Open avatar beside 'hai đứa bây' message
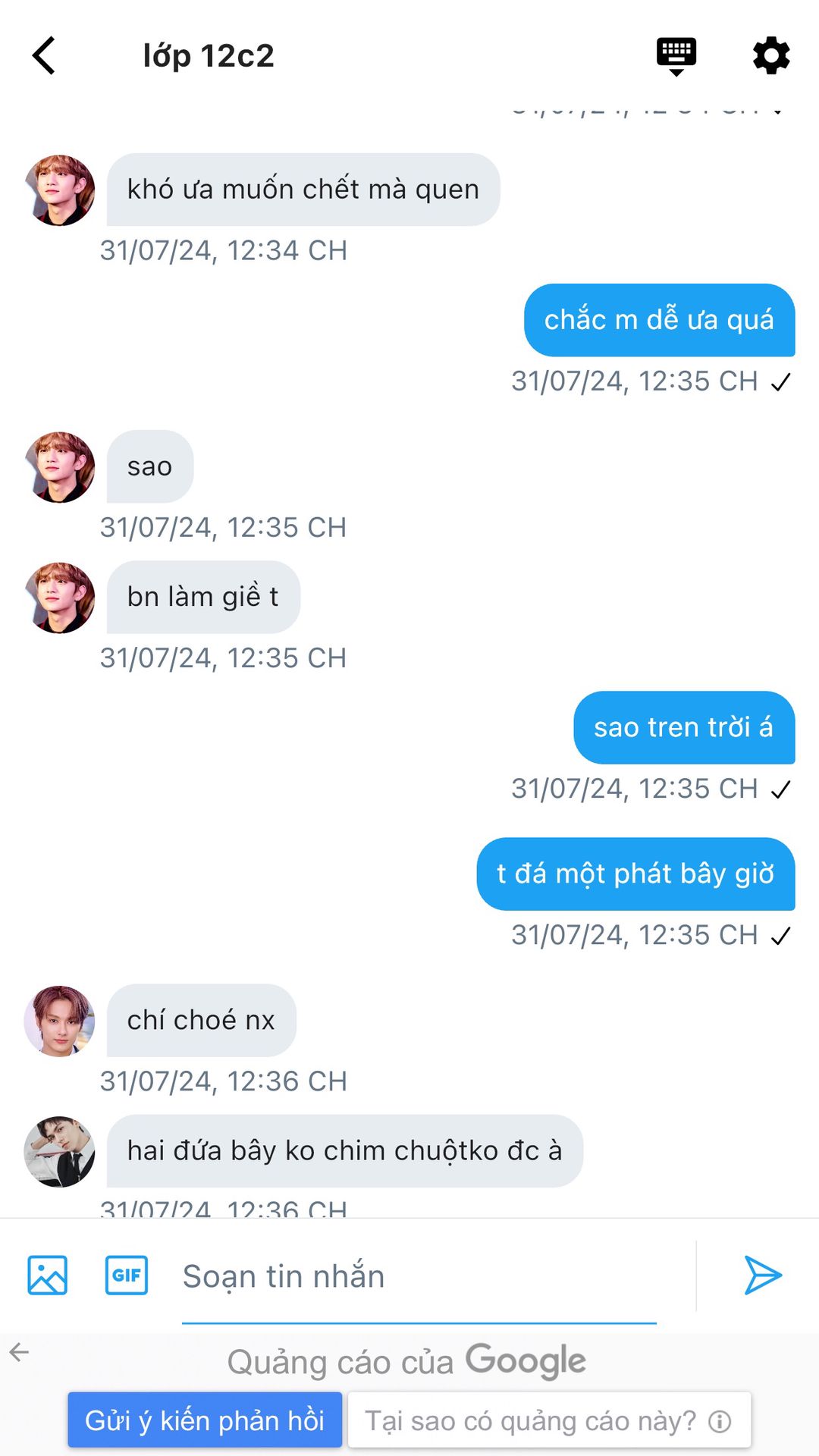 (x=60, y=1151)
